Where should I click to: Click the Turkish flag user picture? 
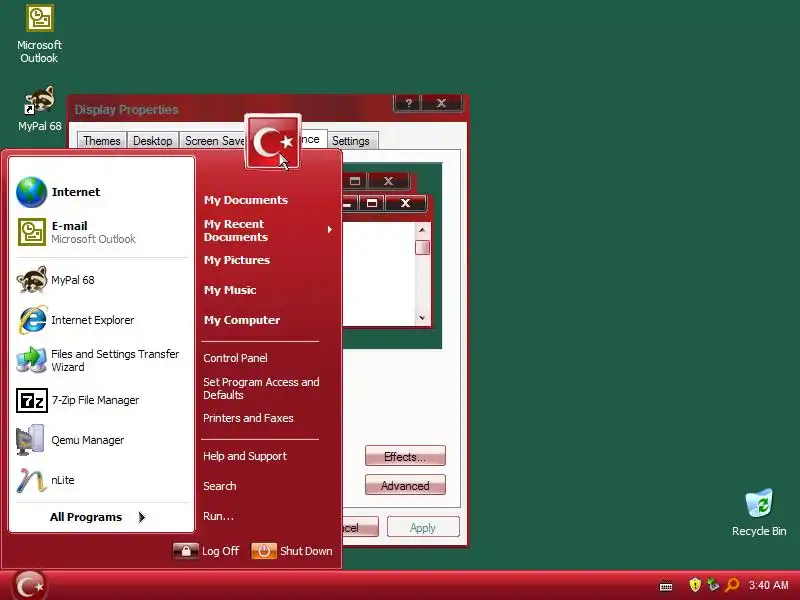pyautogui.click(x=272, y=142)
